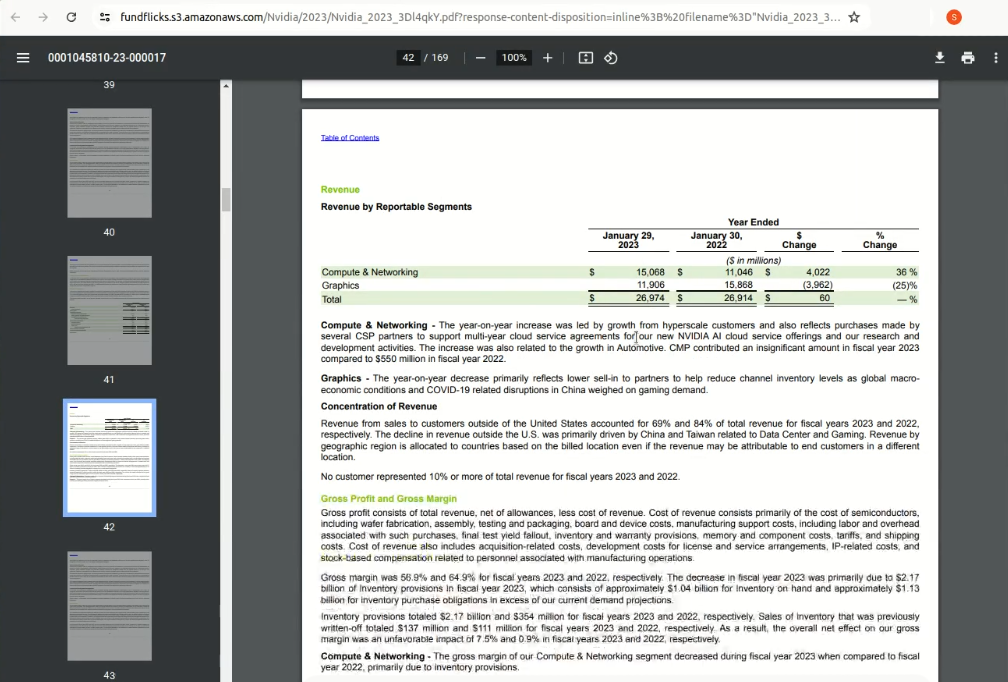Image resolution: width=1008 pixels, height=682 pixels.
Task: Set zoom level in the 100% field
Action: click(514, 58)
